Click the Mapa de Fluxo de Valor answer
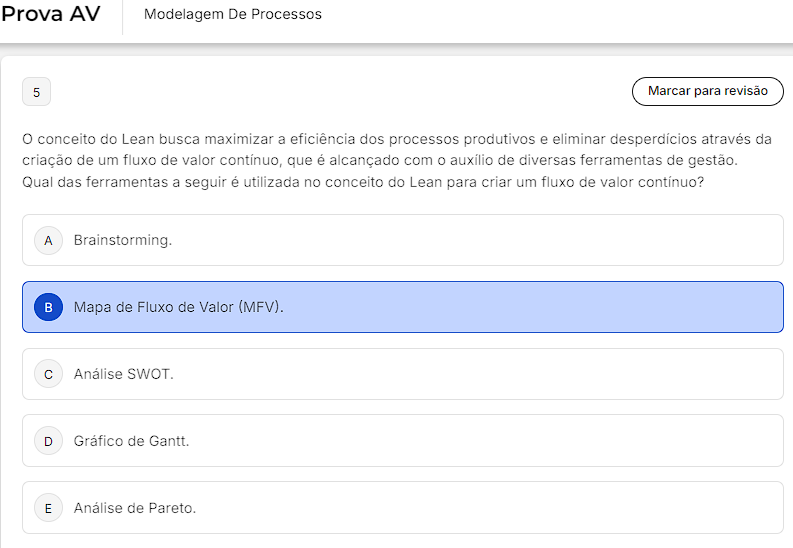The height and width of the screenshot is (548, 793). 179,307
